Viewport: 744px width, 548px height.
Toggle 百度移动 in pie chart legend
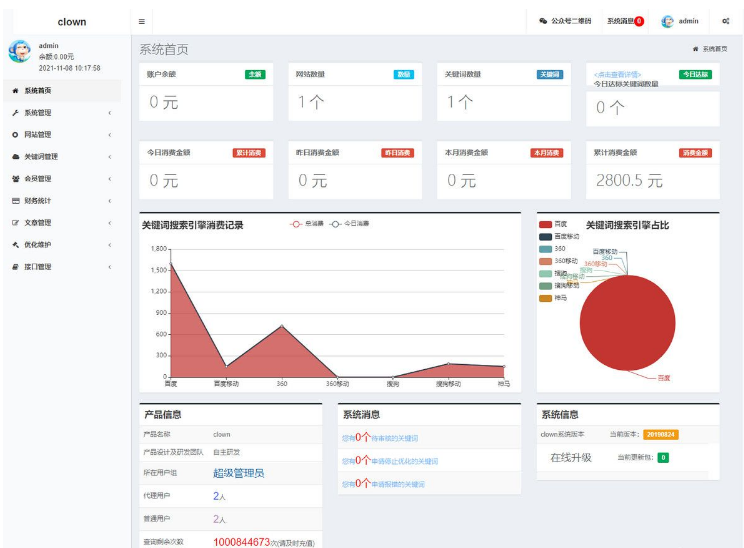(560, 236)
